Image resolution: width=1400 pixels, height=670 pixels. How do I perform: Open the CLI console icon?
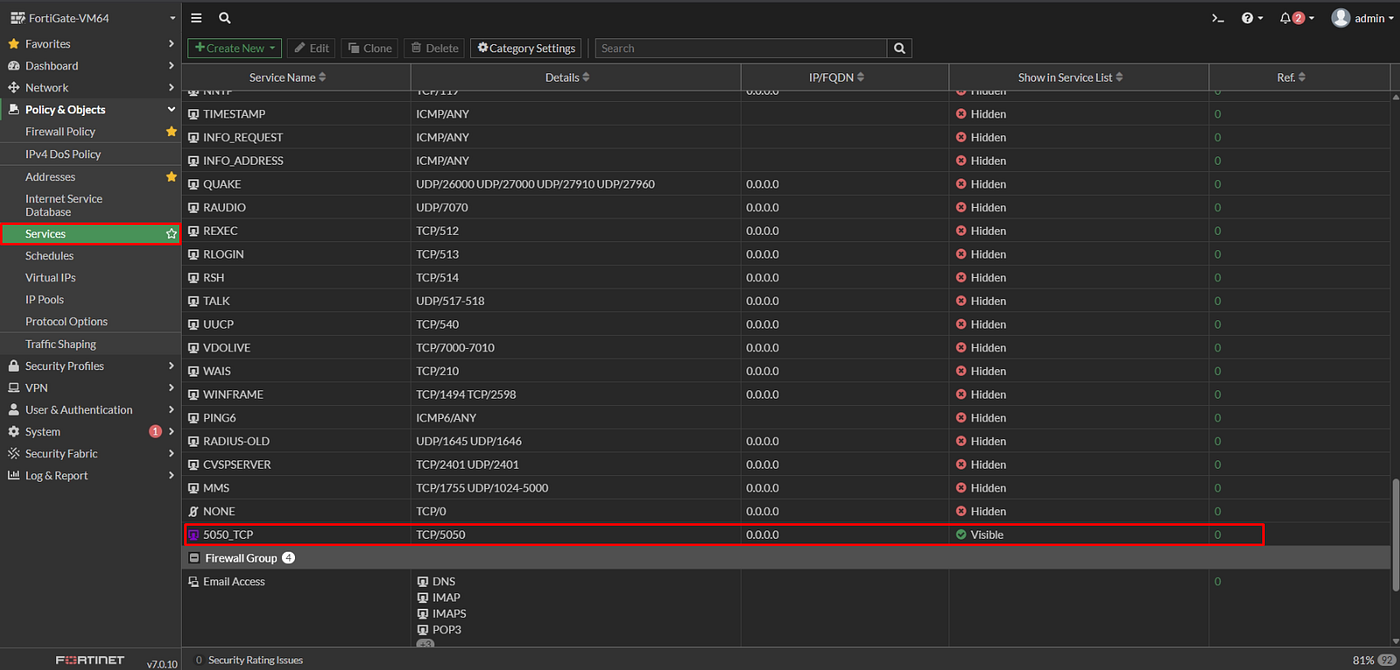[1218, 18]
